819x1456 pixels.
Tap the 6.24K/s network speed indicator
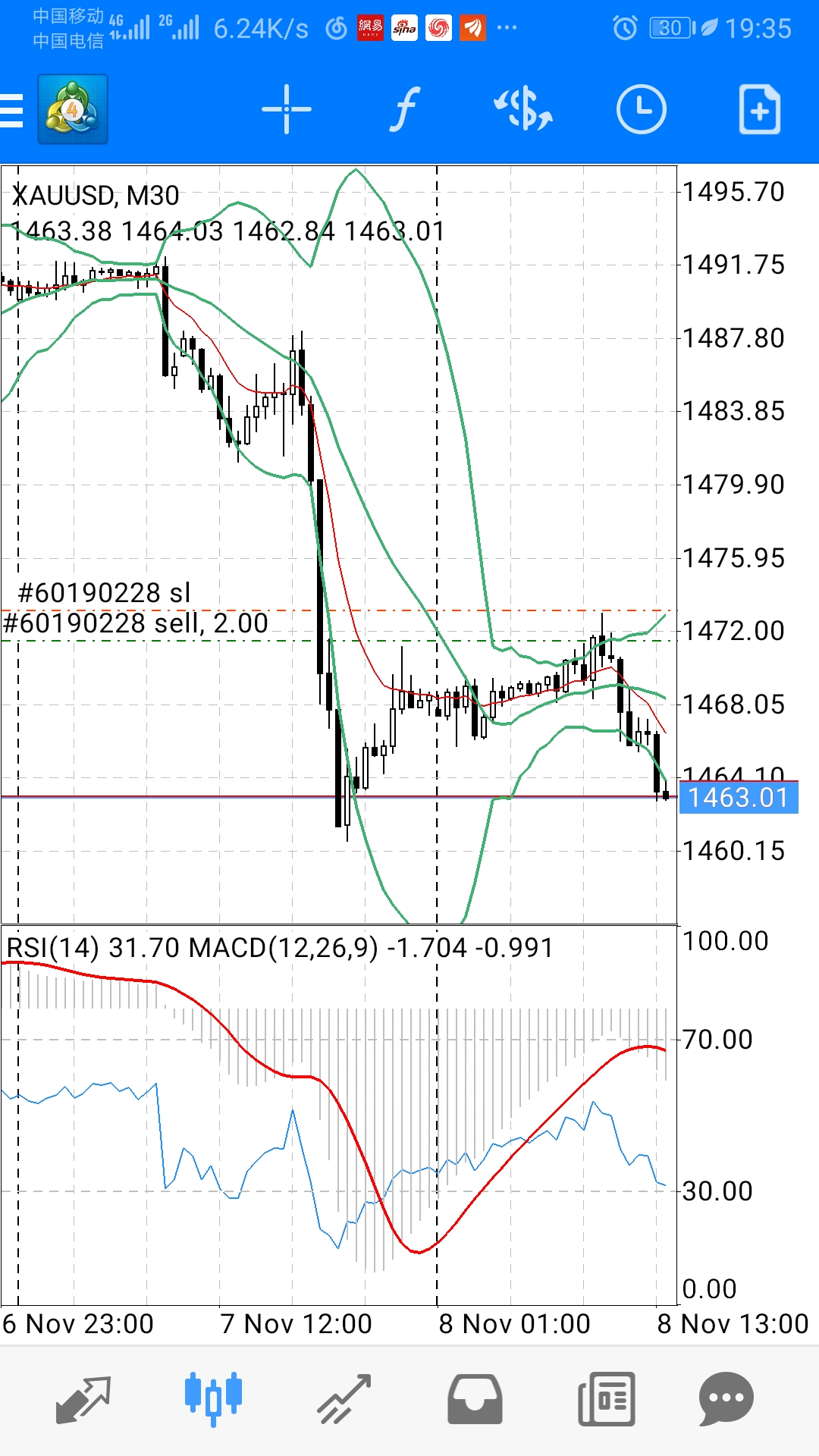click(x=261, y=29)
